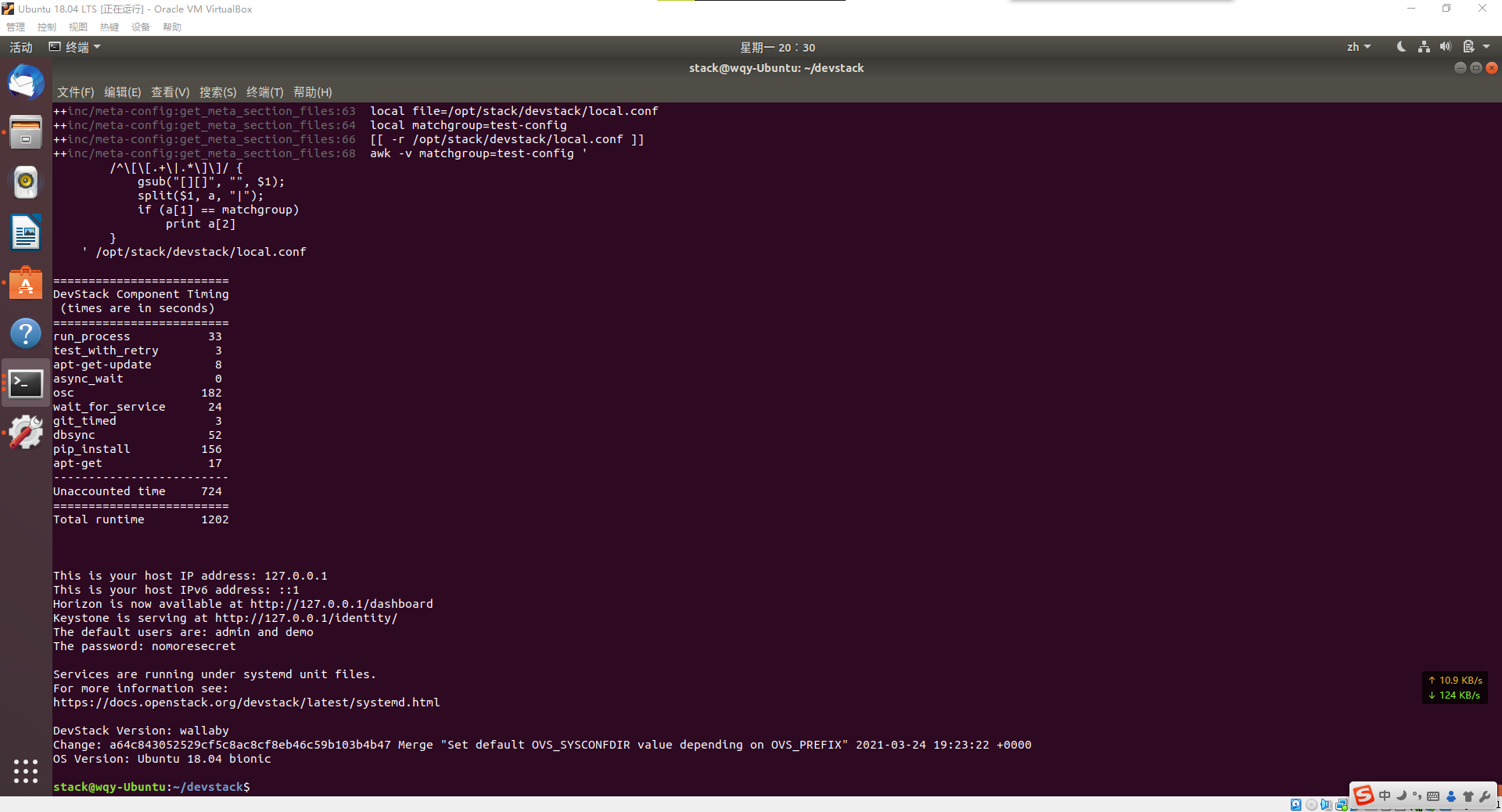Open LibreOffice Writer from the dock
1502x812 pixels.
point(26,232)
